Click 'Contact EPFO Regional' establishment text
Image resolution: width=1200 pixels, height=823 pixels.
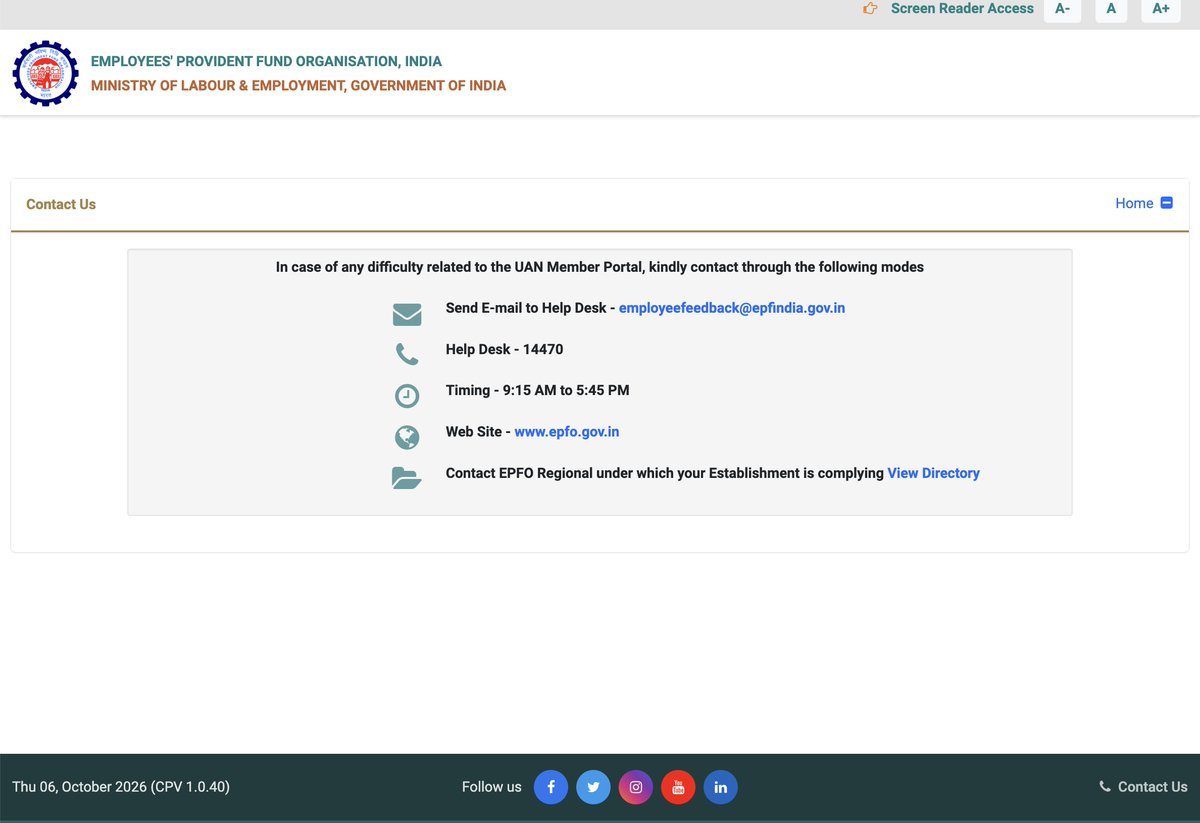(x=665, y=473)
